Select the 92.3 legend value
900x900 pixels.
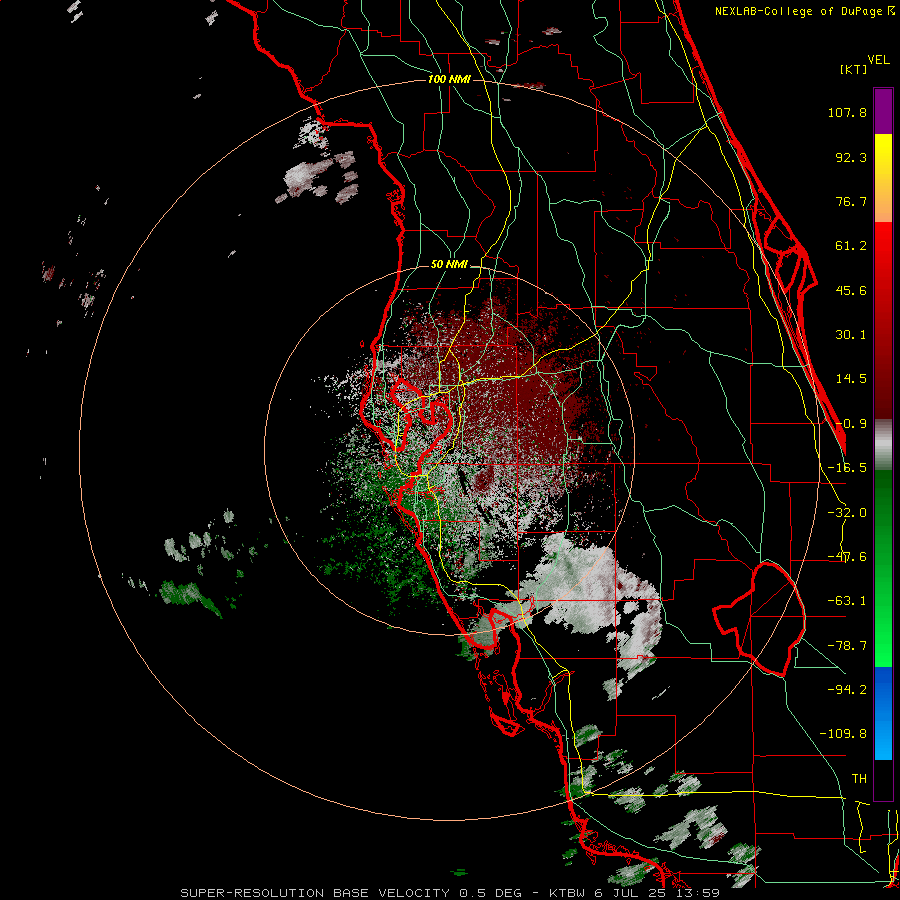[851, 157]
